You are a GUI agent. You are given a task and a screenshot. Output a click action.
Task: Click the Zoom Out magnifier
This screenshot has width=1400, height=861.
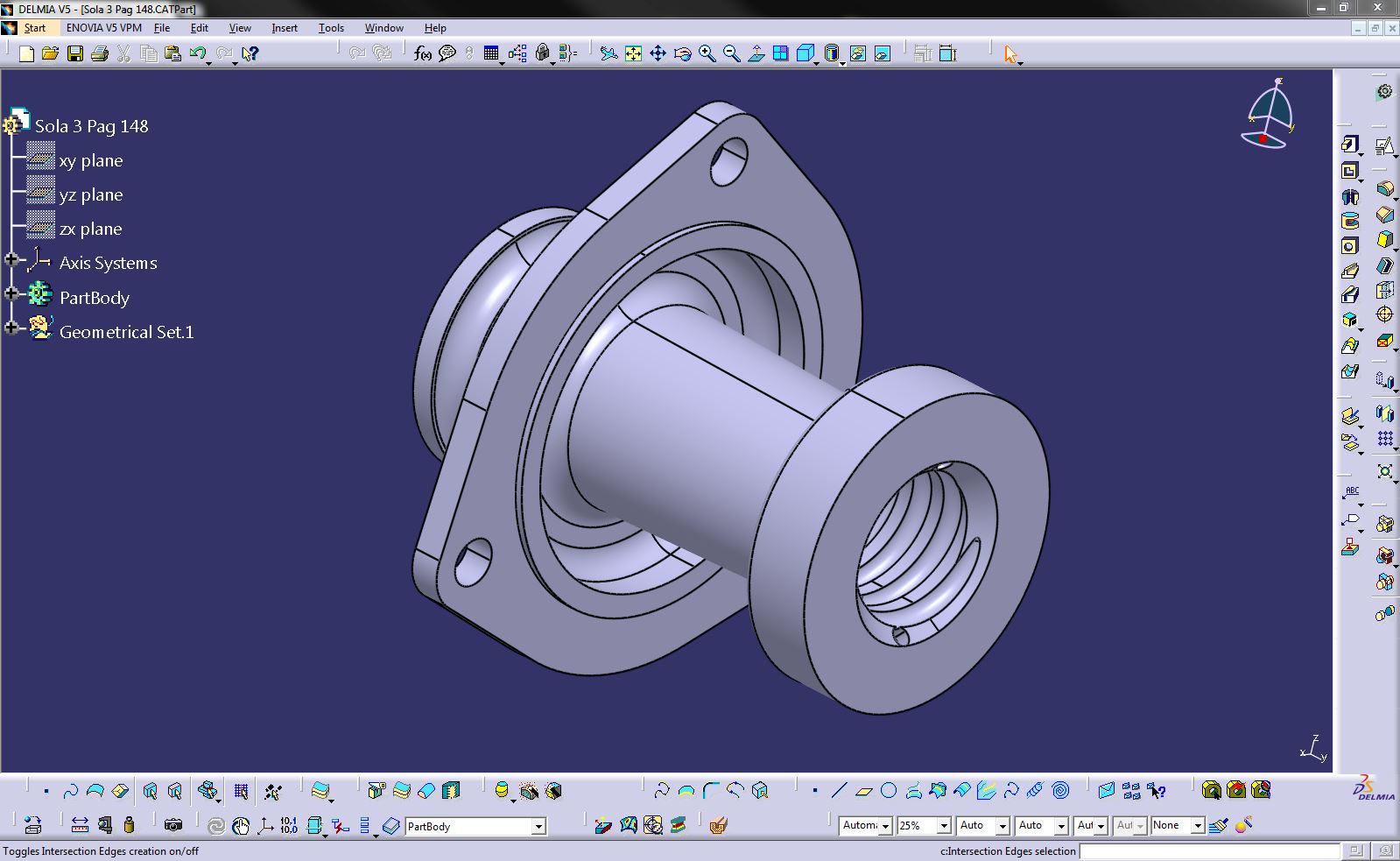(x=731, y=54)
